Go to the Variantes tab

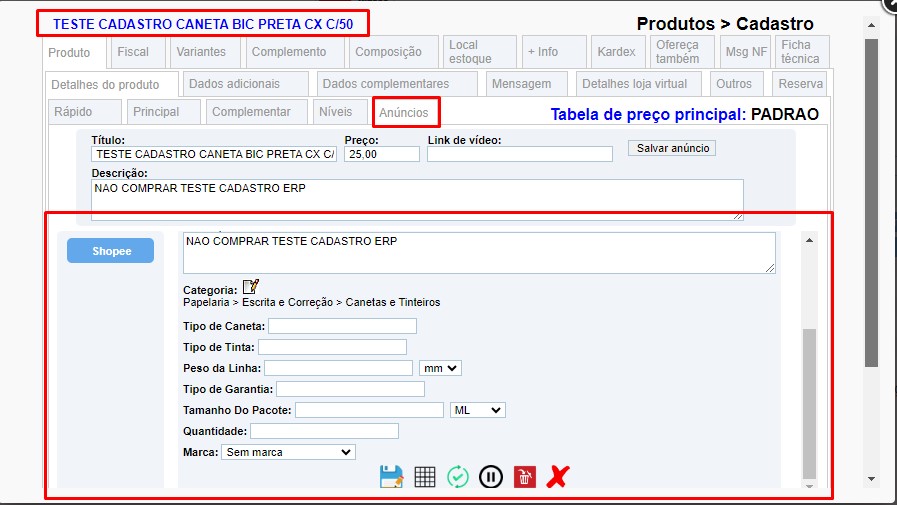coord(205,52)
